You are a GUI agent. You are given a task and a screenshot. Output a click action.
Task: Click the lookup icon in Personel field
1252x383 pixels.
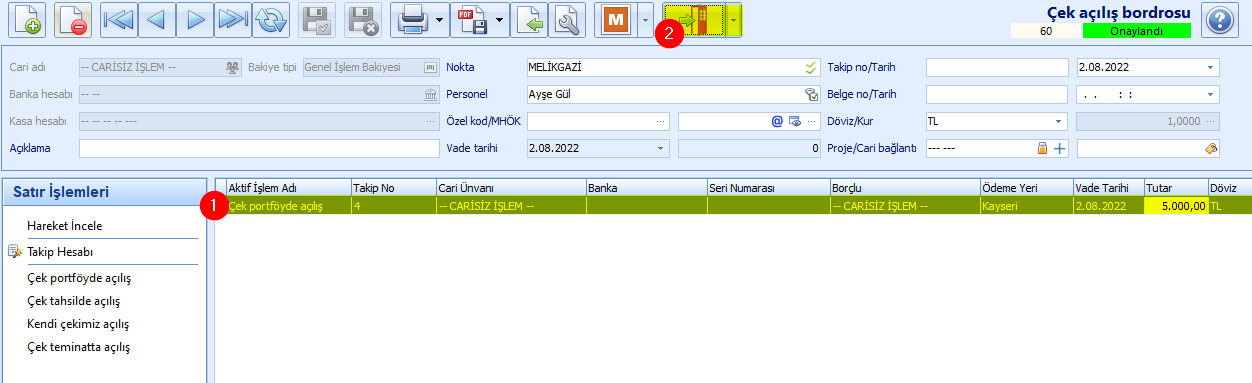pos(811,94)
